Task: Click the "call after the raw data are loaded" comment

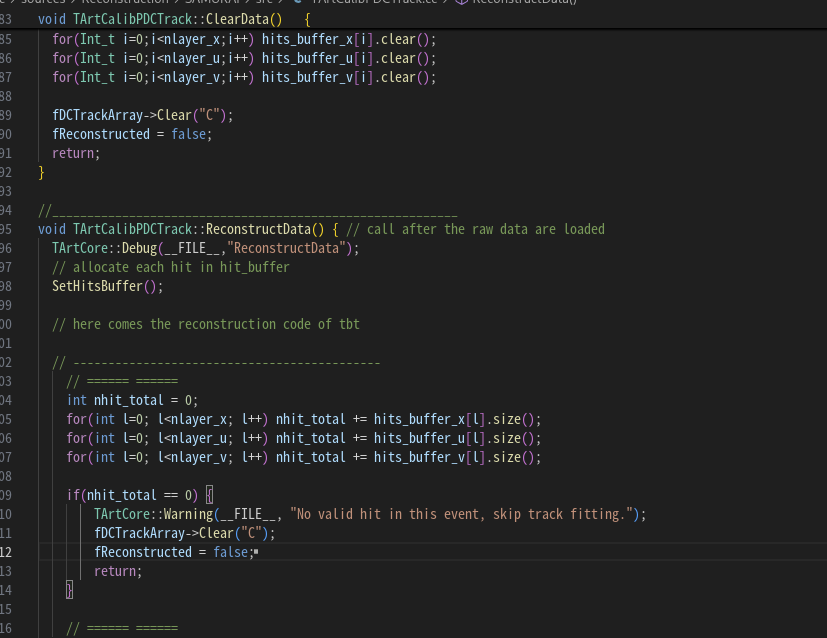Action: [x=476, y=229]
